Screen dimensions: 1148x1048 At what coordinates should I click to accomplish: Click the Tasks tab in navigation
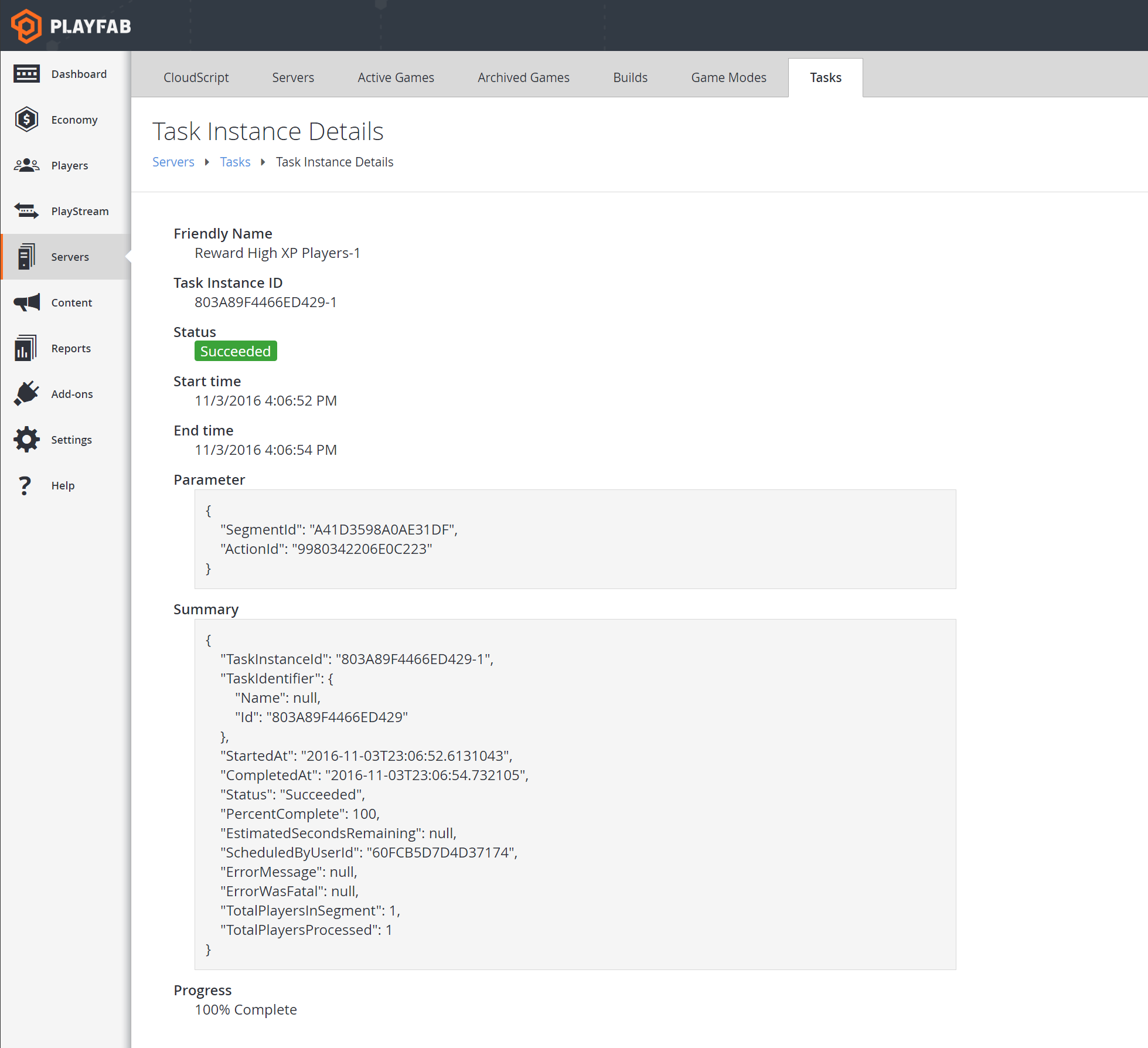pyautogui.click(x=826, y=76)
